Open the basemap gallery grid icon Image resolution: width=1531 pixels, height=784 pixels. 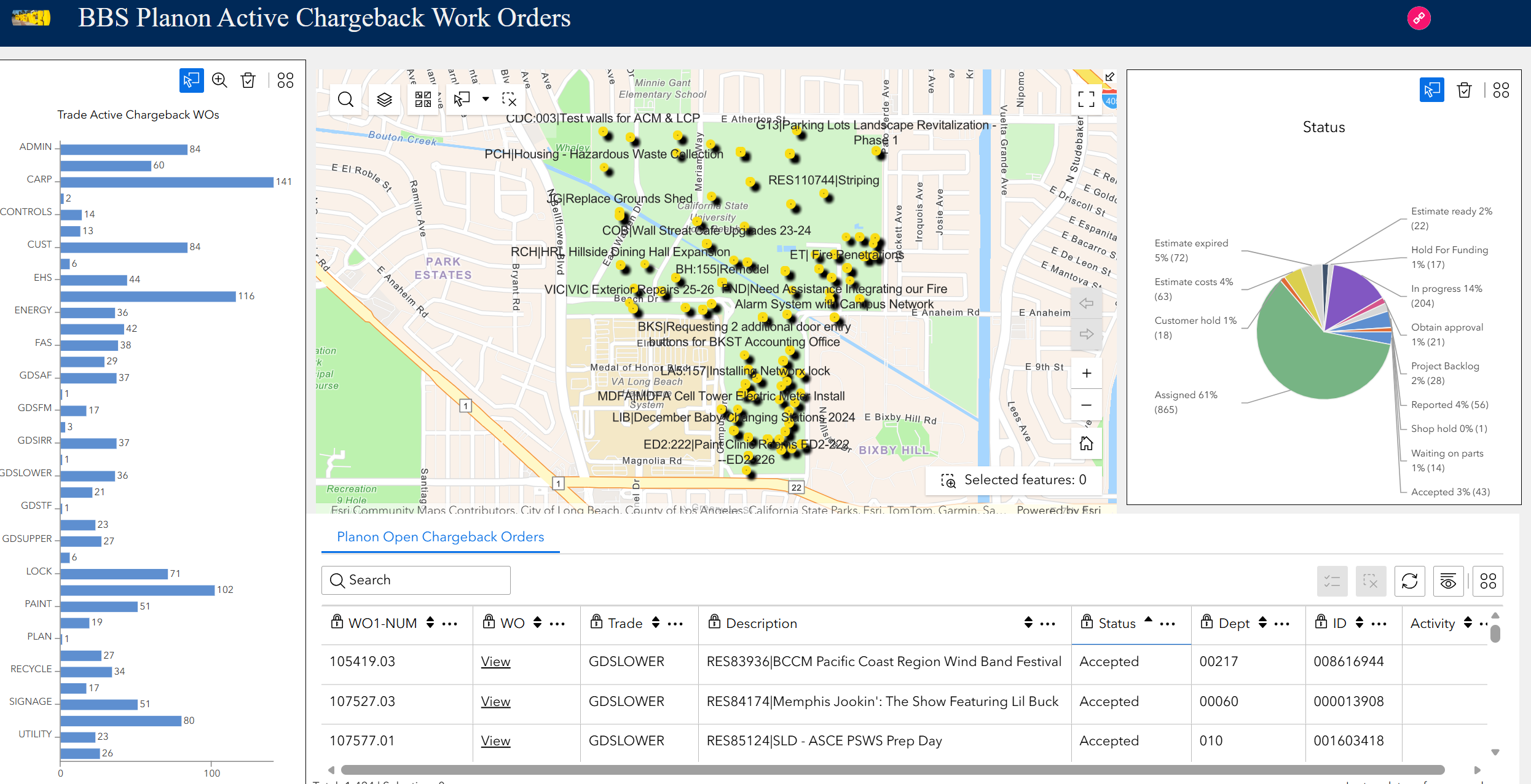[x=423, y=100]
